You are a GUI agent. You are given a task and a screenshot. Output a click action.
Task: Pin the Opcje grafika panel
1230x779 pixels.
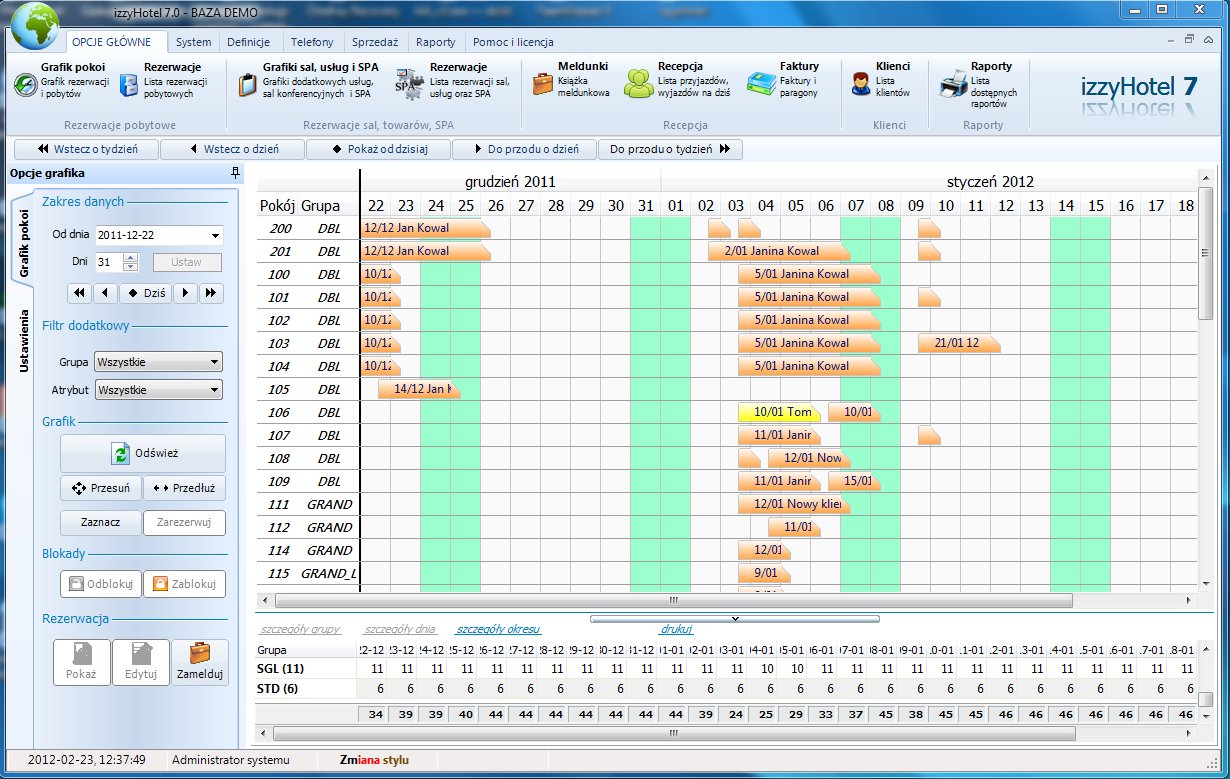pos(234,173)
